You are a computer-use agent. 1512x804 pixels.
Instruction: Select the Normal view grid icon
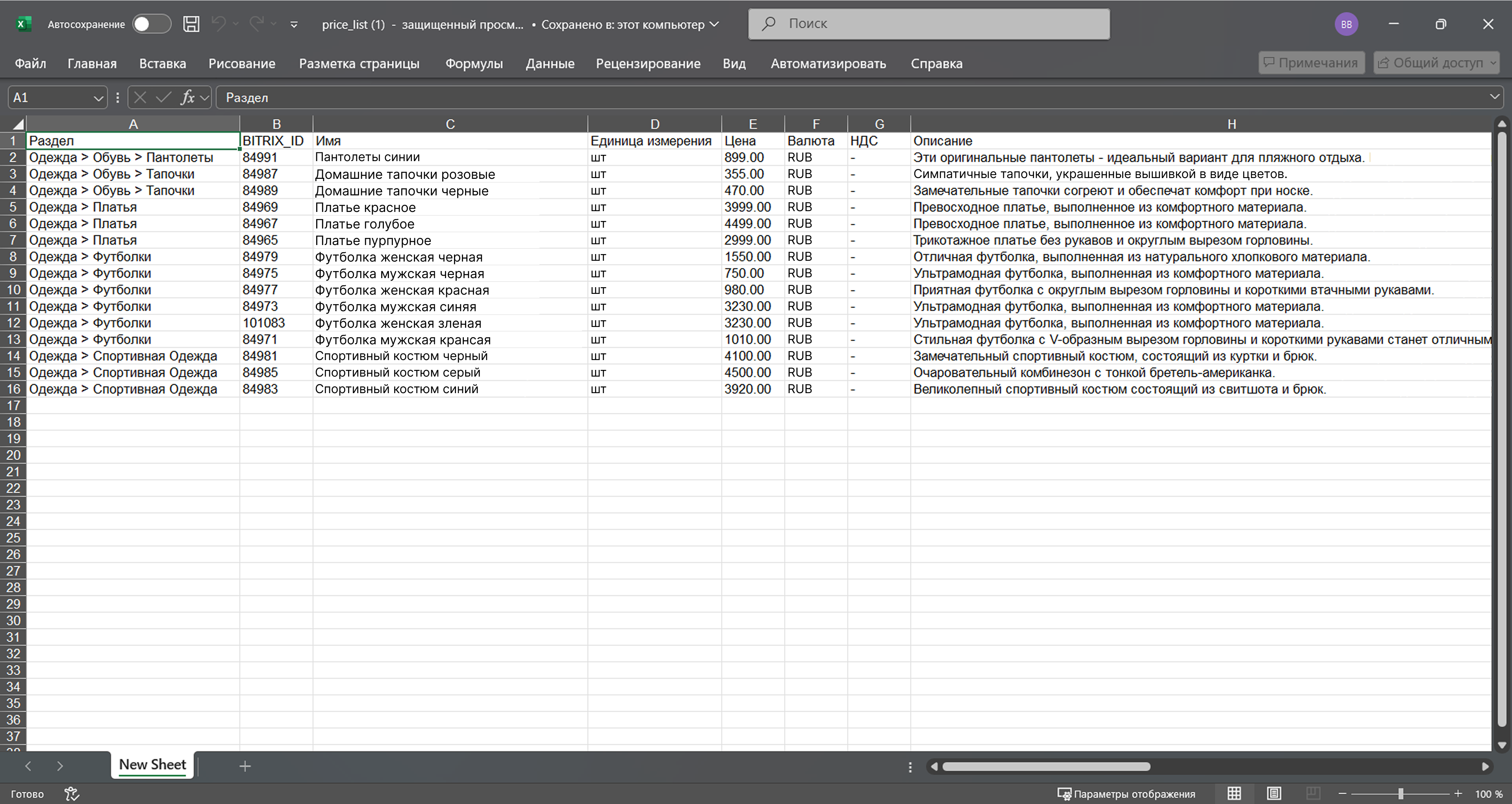click(x=1234, y=793)
